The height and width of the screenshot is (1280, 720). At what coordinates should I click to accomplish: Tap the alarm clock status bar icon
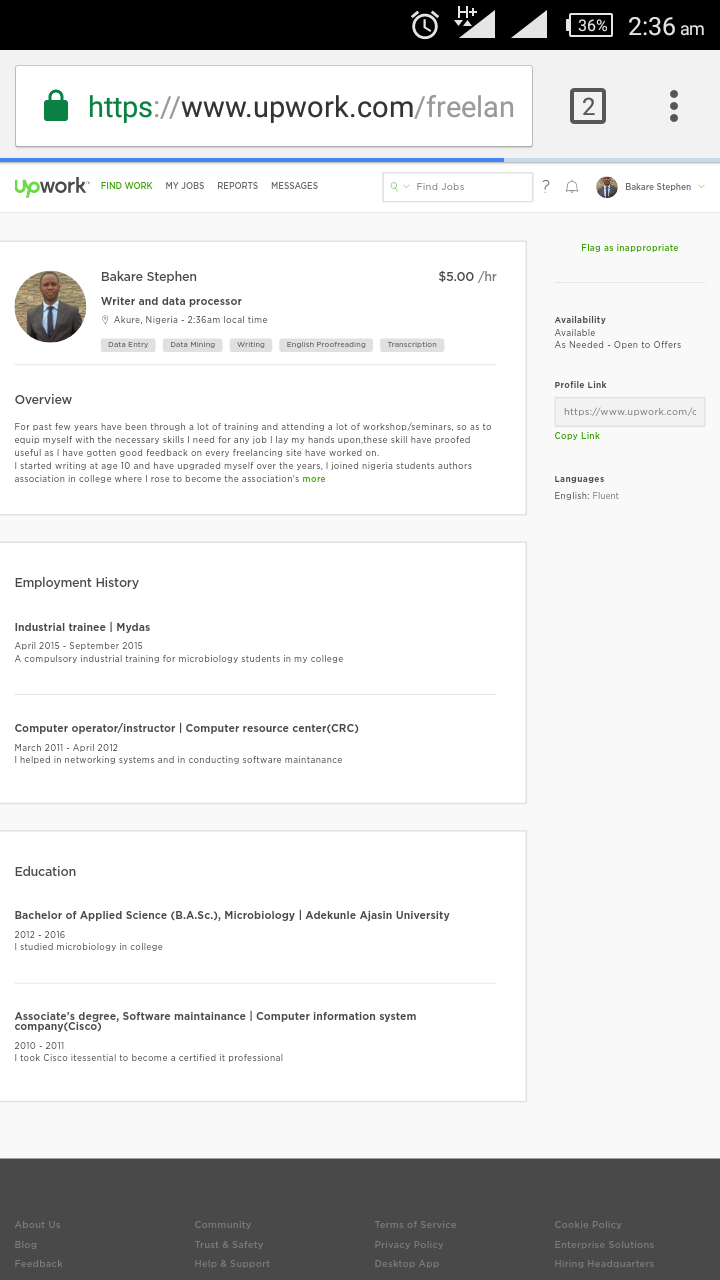pos(425,25)
